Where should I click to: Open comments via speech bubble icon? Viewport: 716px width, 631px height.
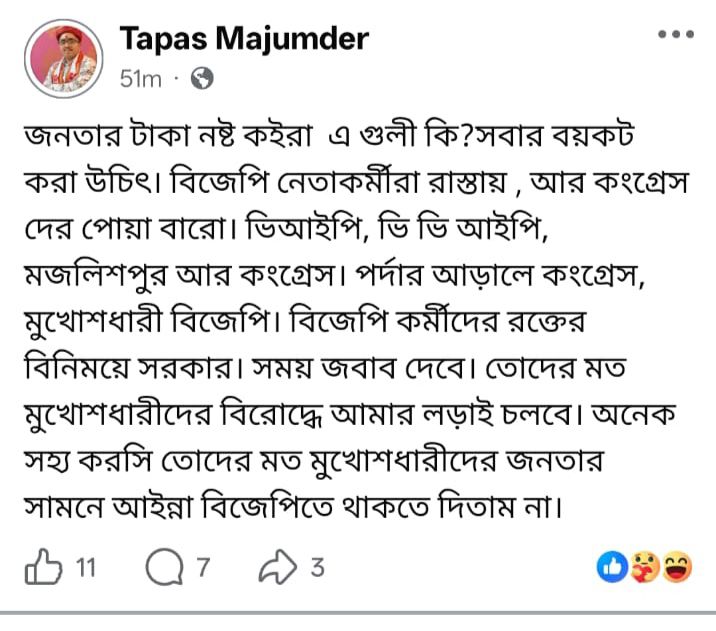click(x=164, y=568)
